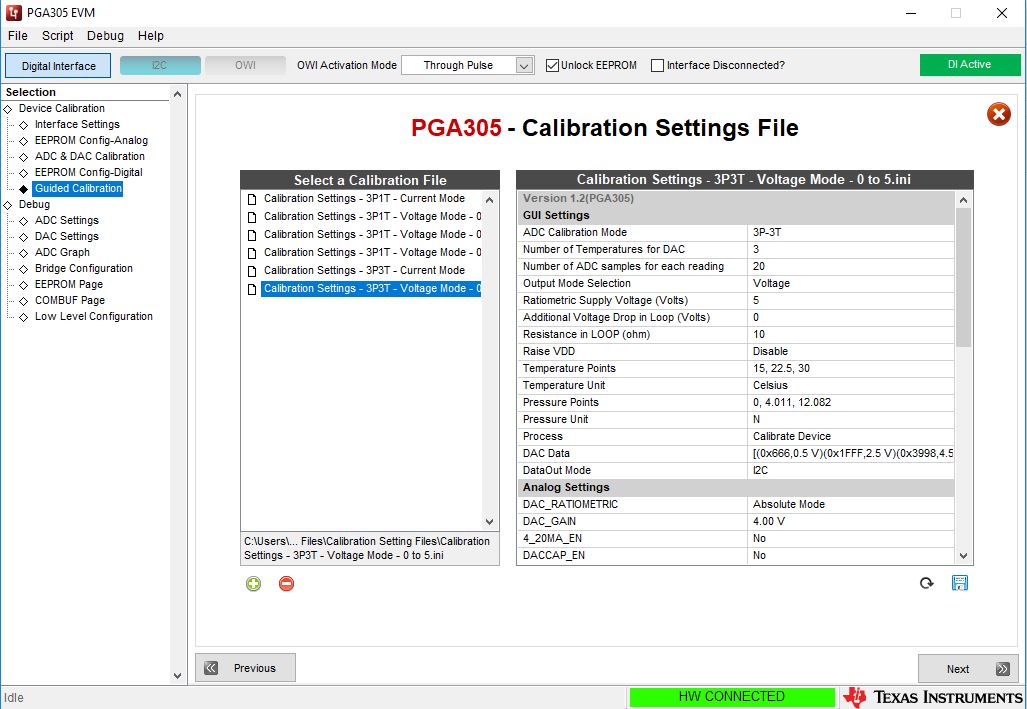The width and height of the screenshot is (1027, 709).
Task: Select Guided Calibration tree item
Action: click(x=78, y=189)
